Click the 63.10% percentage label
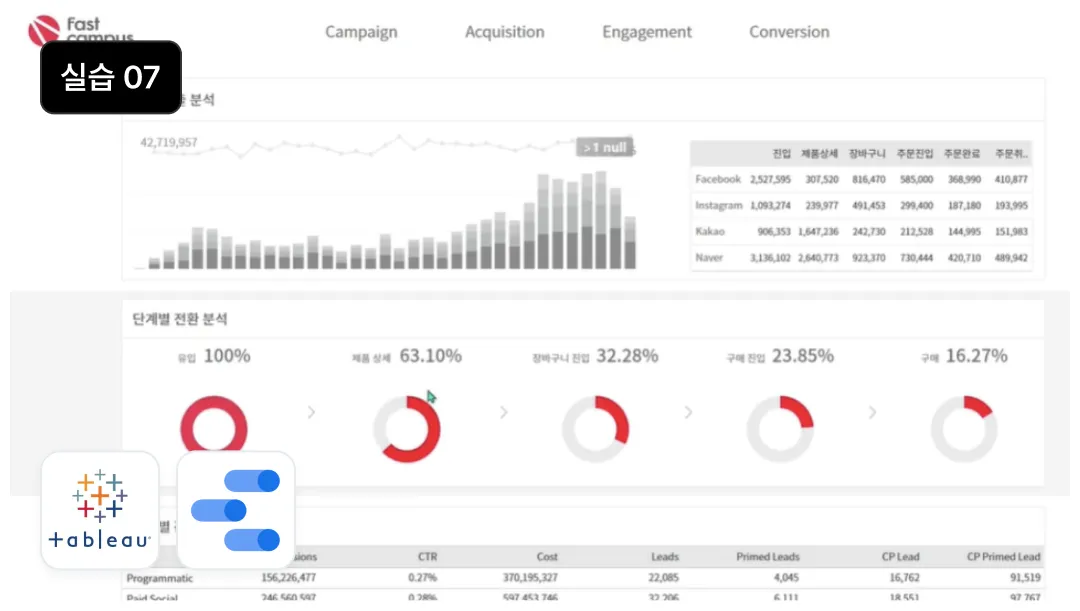The width and height of the screenshot is (1080, 611). point(430,356)
